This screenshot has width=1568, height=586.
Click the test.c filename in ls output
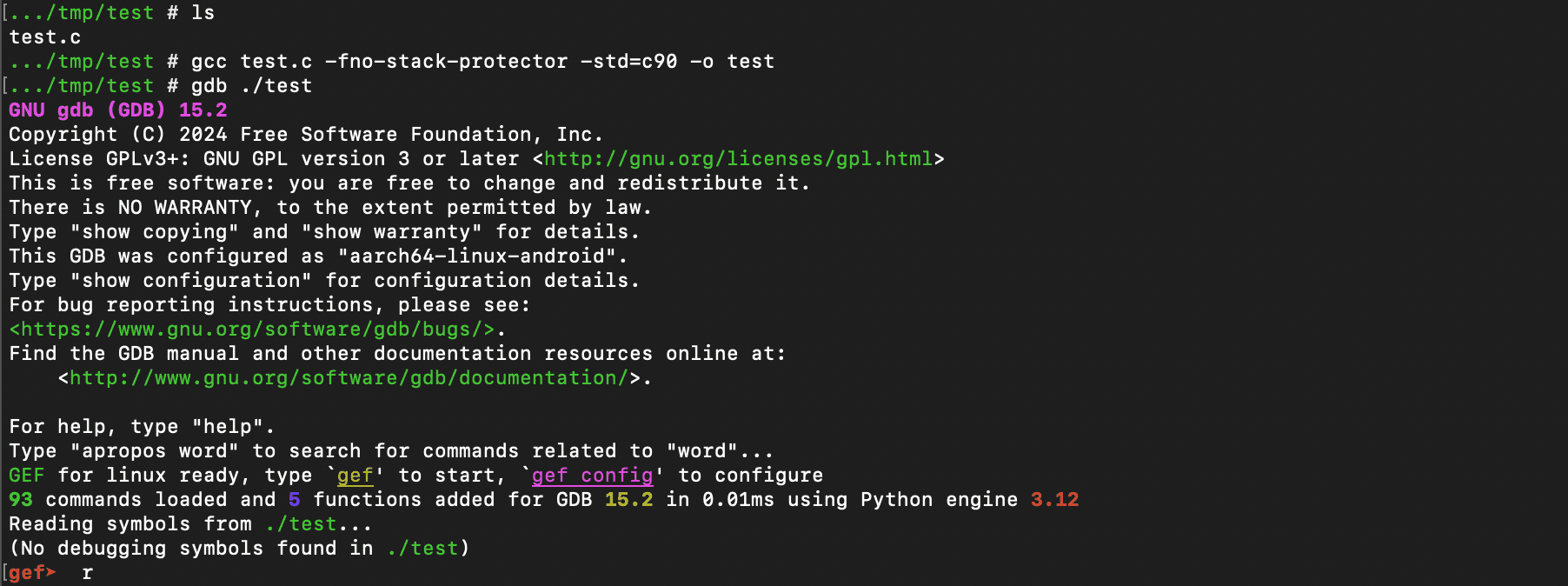pyautogui.click(x=45, y=37)
